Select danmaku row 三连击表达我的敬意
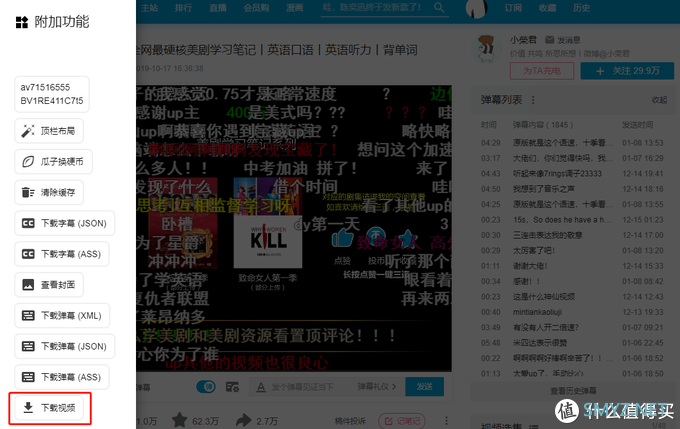This screenshot has width=680, height=429. (x=572, y=235)
